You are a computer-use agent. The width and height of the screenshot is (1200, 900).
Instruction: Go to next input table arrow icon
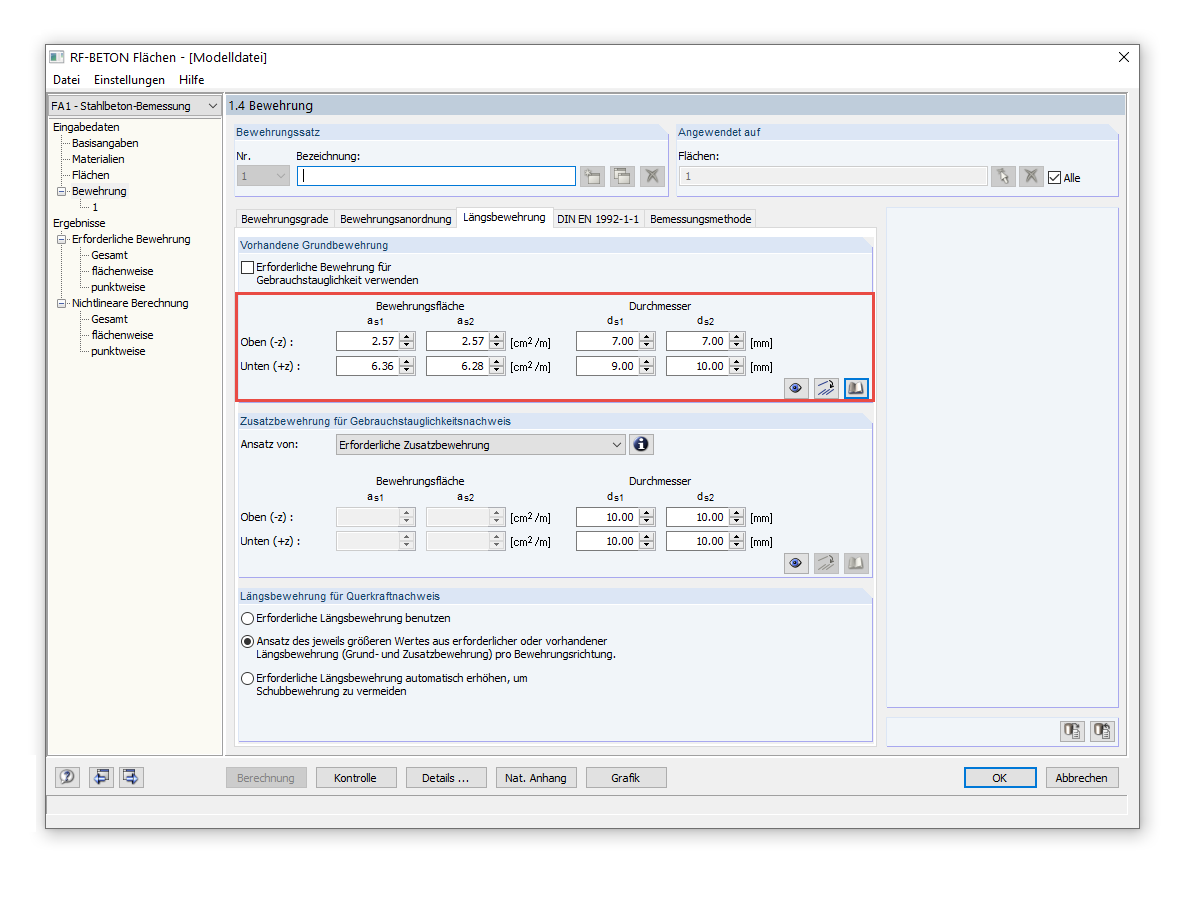coord(131,777)
